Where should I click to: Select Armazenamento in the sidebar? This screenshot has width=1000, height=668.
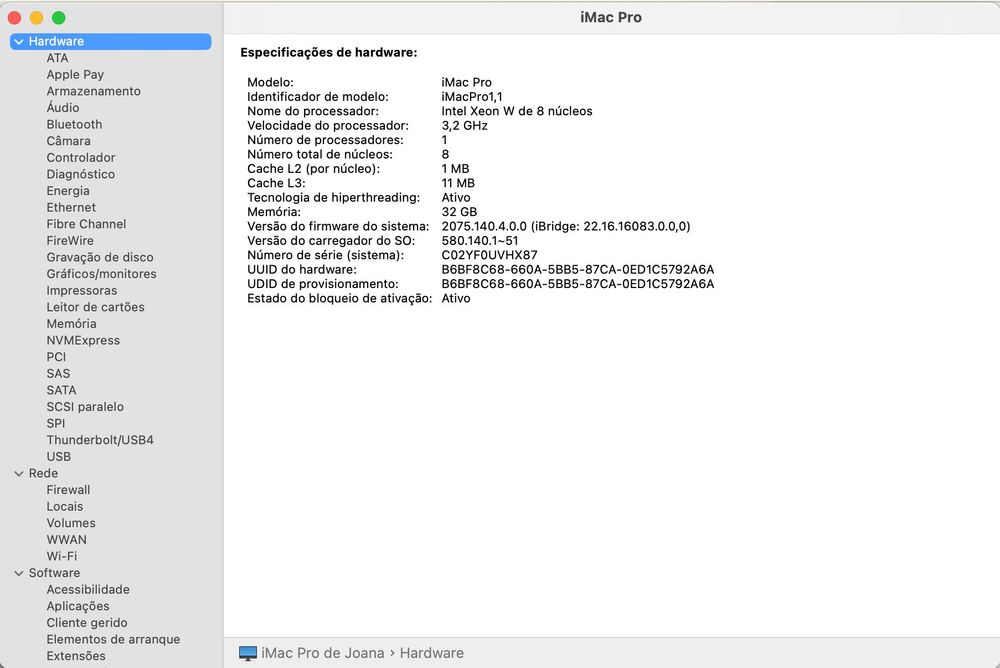(x=93, y=91)
